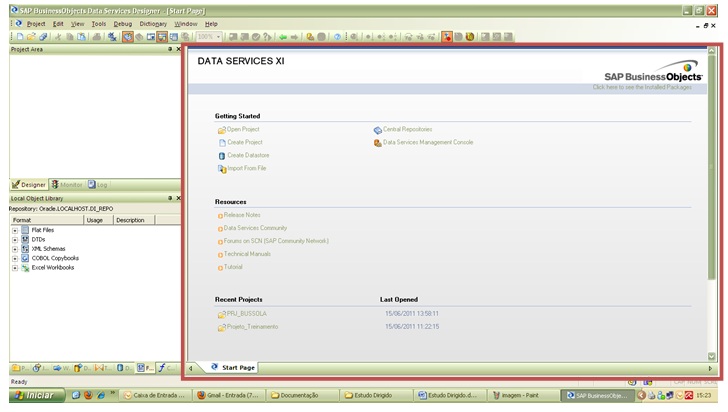This screenshot has width=728, height=412.
Task: Open Forums on SCN link
Action: pyautogui.click(x=276, y=241)
